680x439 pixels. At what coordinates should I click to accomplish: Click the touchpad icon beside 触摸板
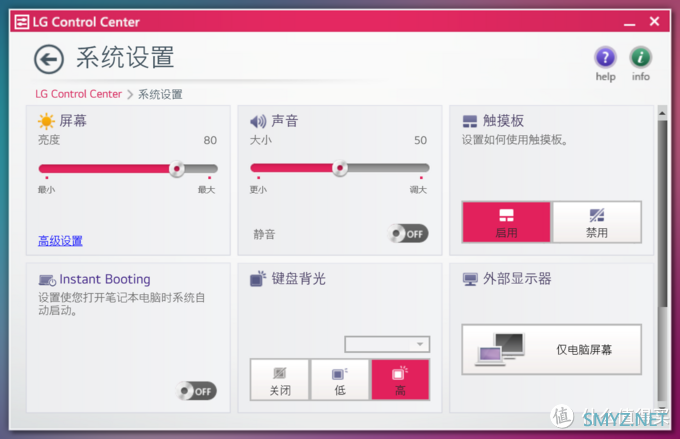[470, 121]
